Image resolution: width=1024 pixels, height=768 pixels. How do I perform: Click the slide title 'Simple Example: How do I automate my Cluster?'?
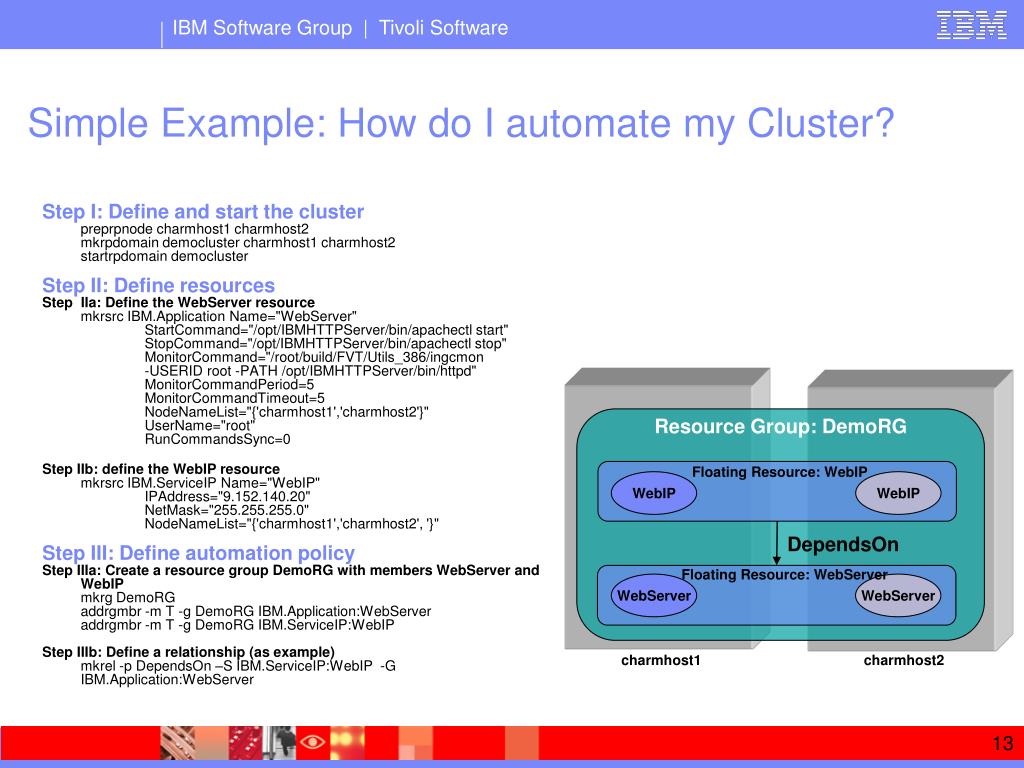461,123
